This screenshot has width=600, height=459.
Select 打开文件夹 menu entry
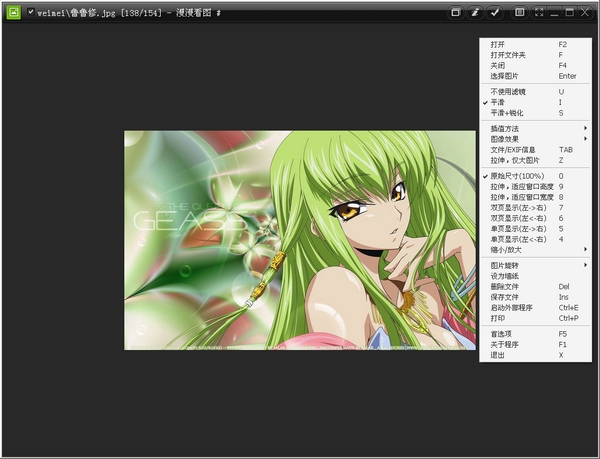(x=535, y=55)
